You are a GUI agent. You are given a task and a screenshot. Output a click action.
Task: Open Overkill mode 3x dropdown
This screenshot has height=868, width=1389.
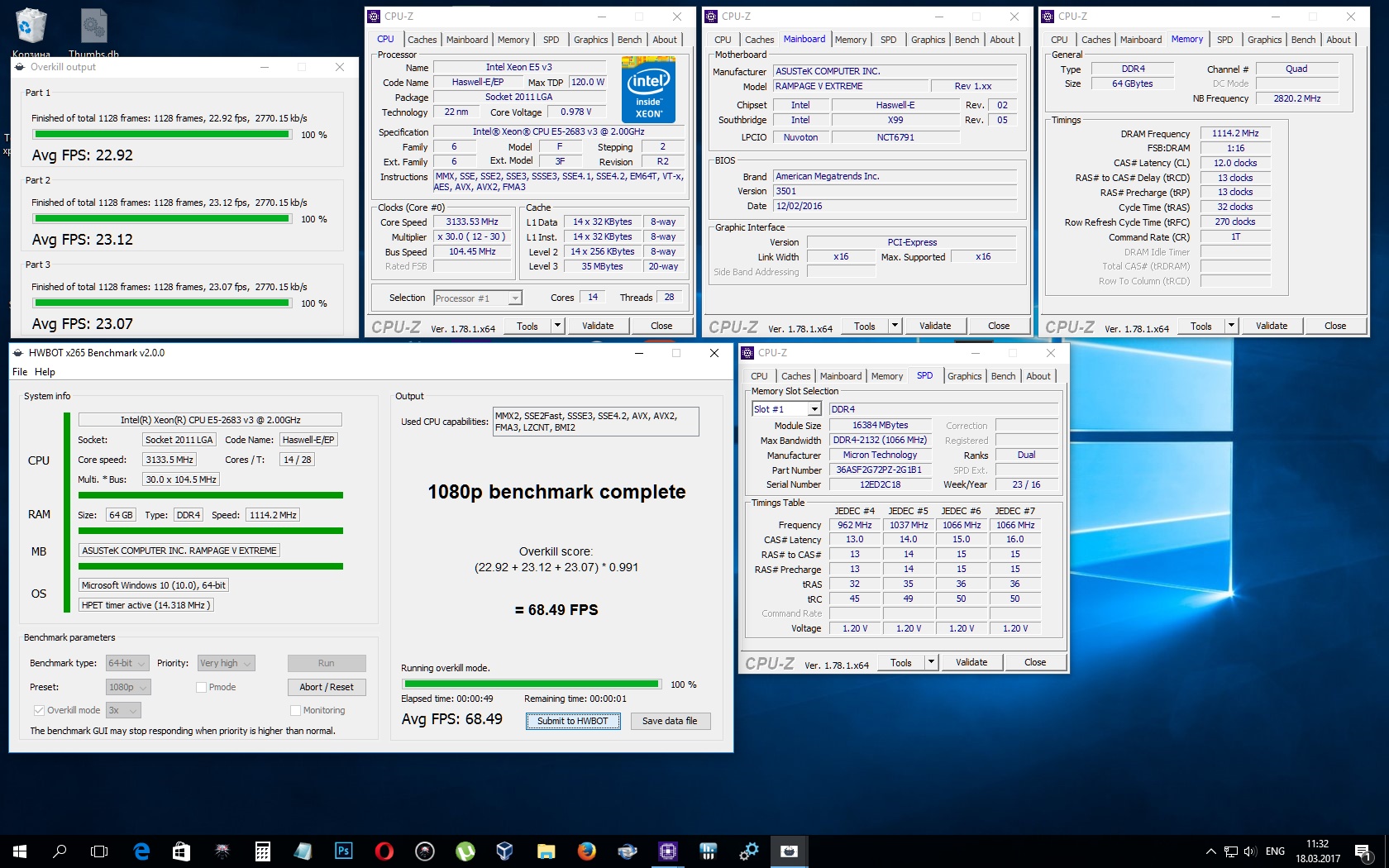tap(123, 710)
